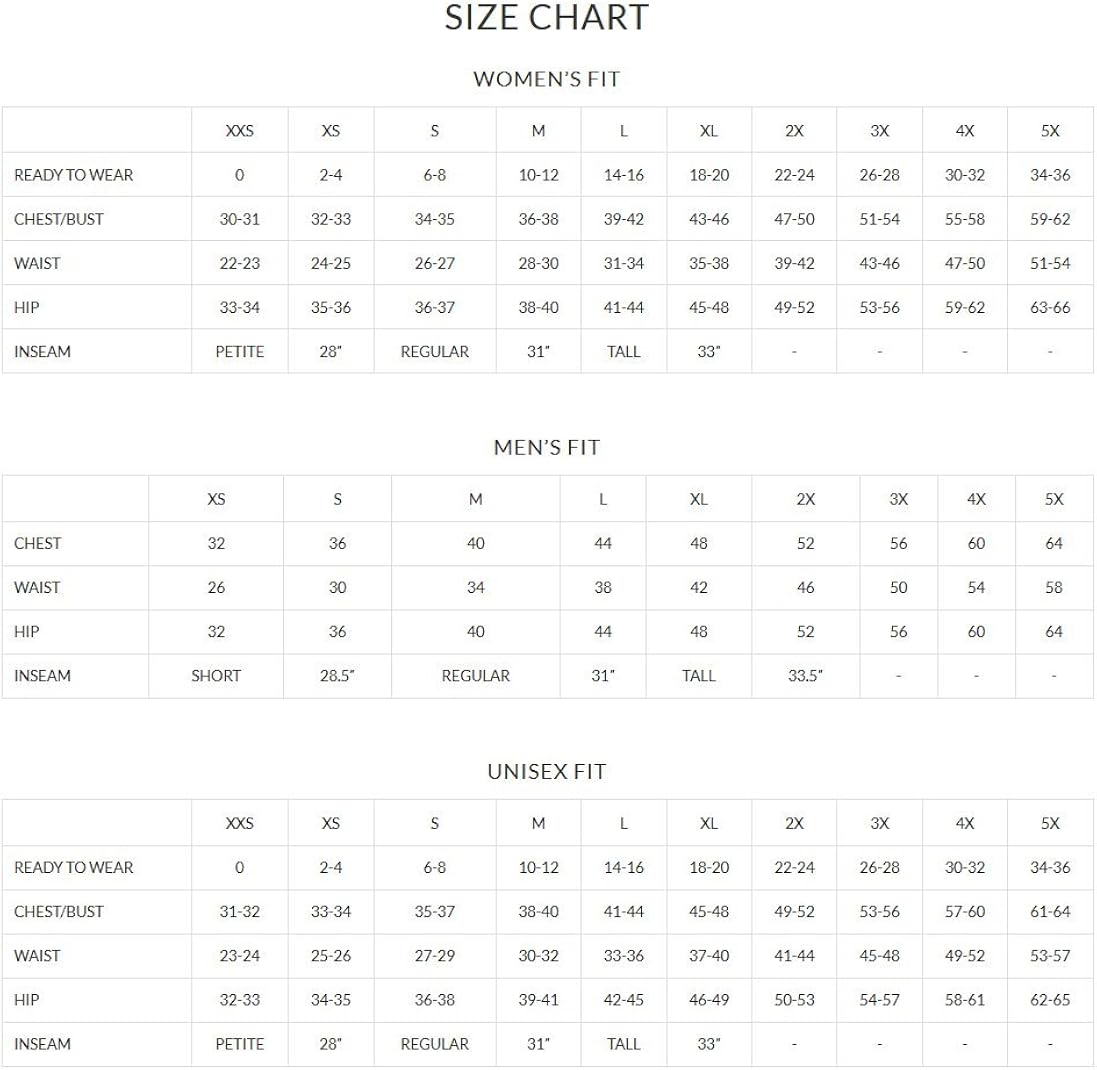
Task: Click the XS column header in Men's Fit
Action: click(x=216, y=499)
